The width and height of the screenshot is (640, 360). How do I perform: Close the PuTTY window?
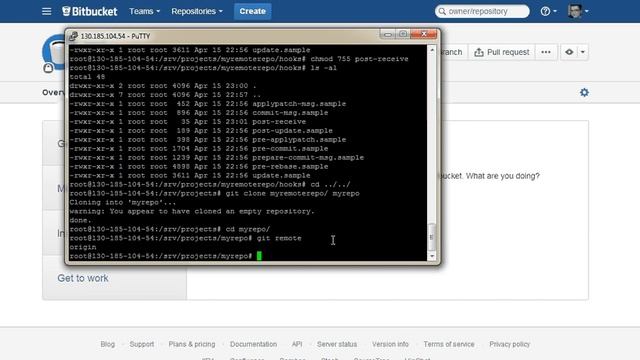pyautogui.click(x=424, y=34)
